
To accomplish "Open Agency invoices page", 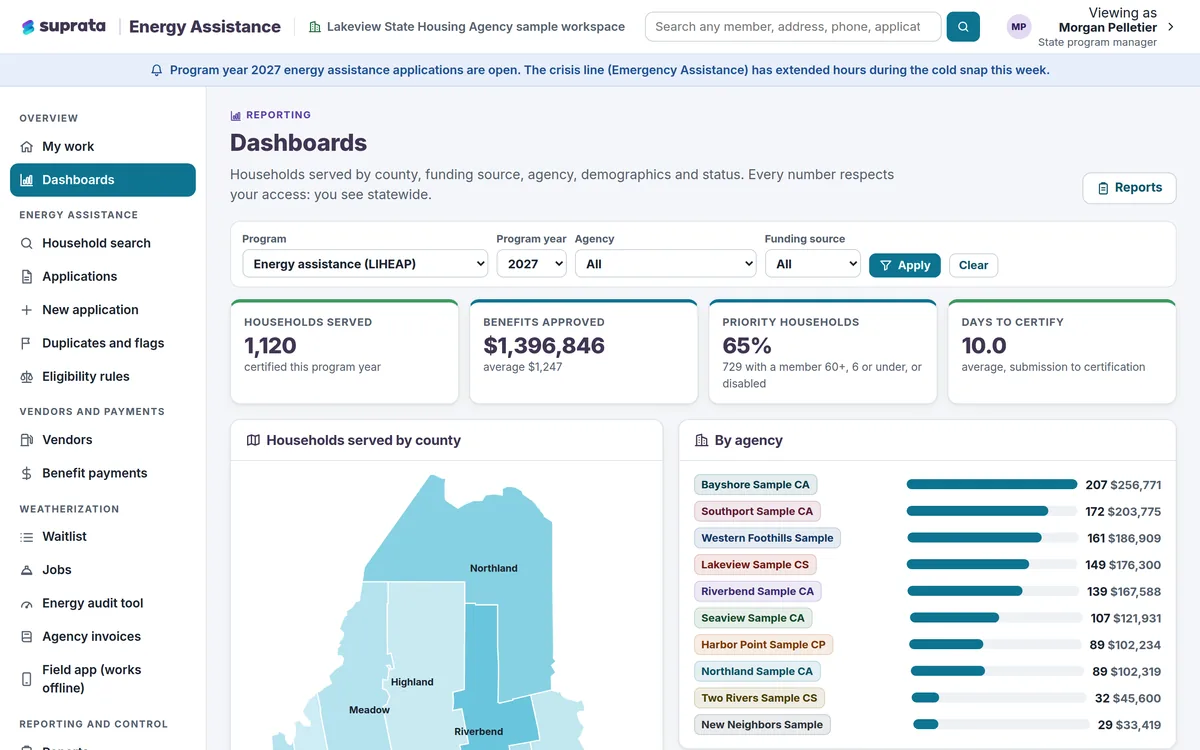I will [103, 637].
